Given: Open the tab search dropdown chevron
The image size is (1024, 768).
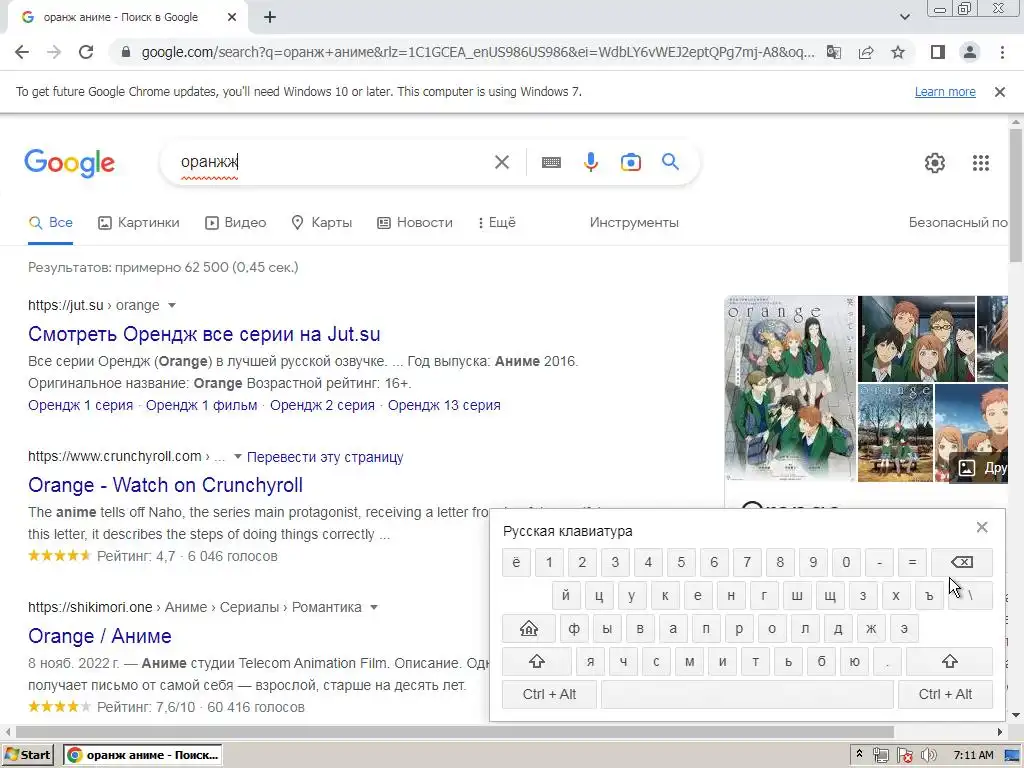Looking at the screenshot, I should coord(904,17).
